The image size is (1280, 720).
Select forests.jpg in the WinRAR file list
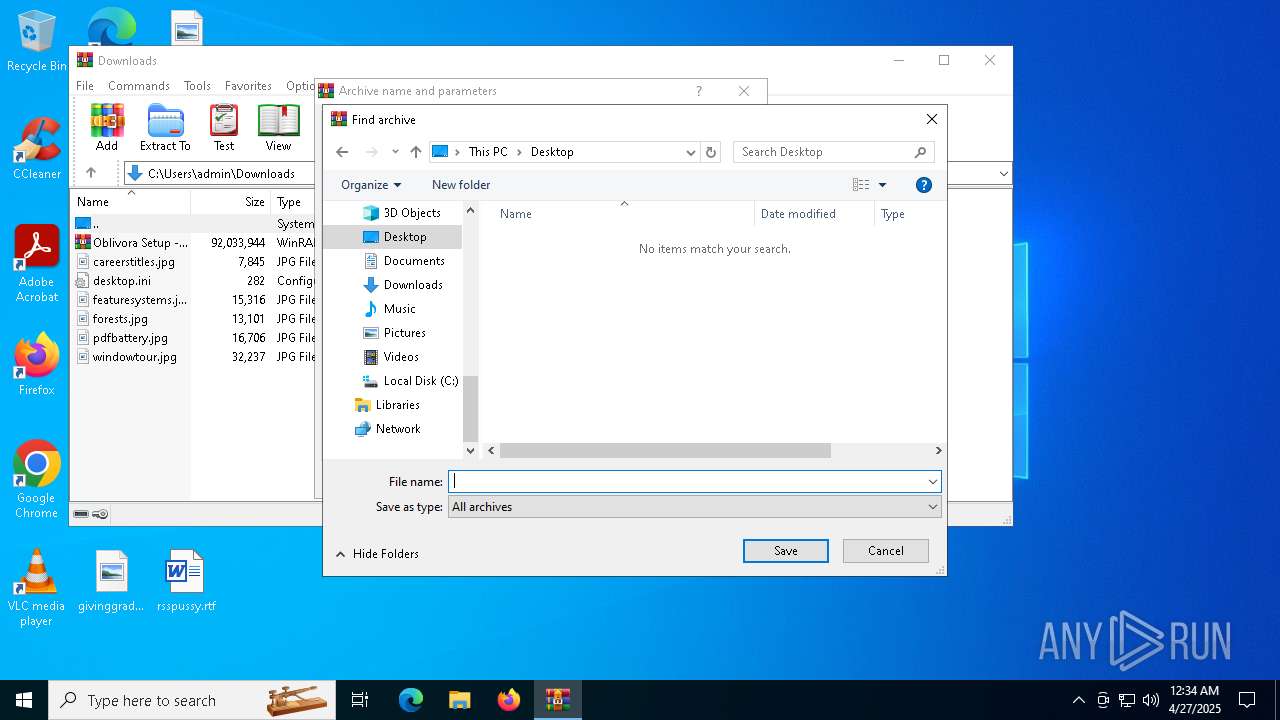coord(120,319)
